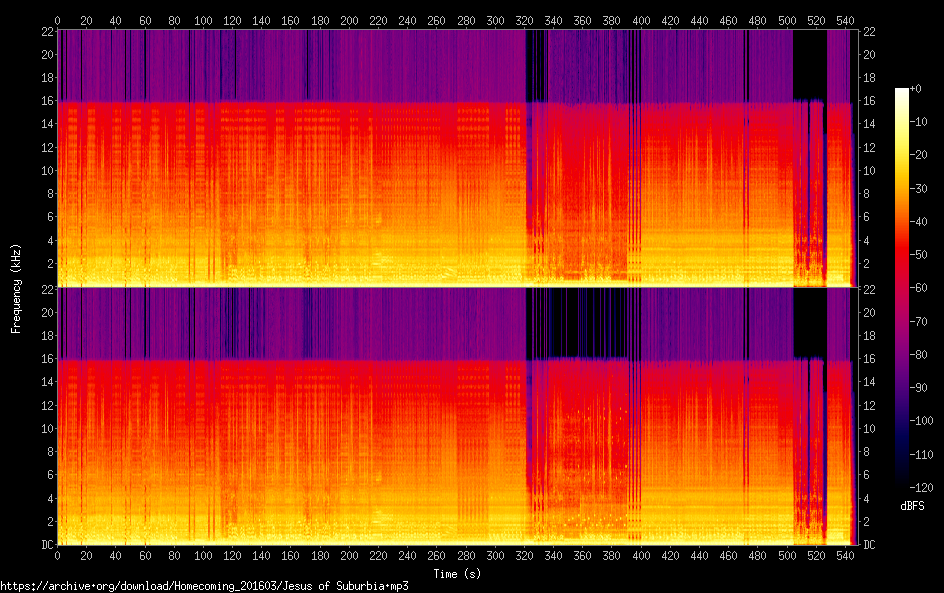Click the black silent block in the upper channel near 510s
Image resolution: width=944 pixels, height=593 pixels.
[x=808, y=65]
